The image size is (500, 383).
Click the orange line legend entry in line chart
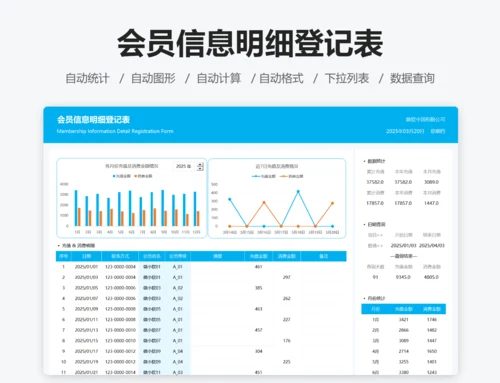pyautogui.click(x=291, y=176)
